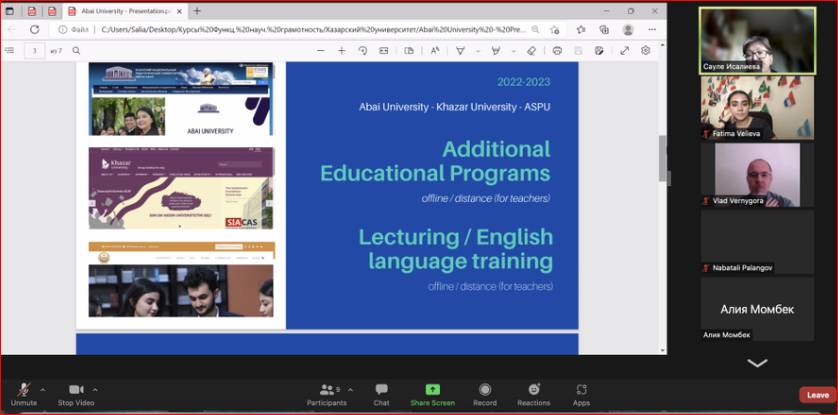Open Zoom Apps
This screenshot has height=415, width=838.
pos(581,395)
